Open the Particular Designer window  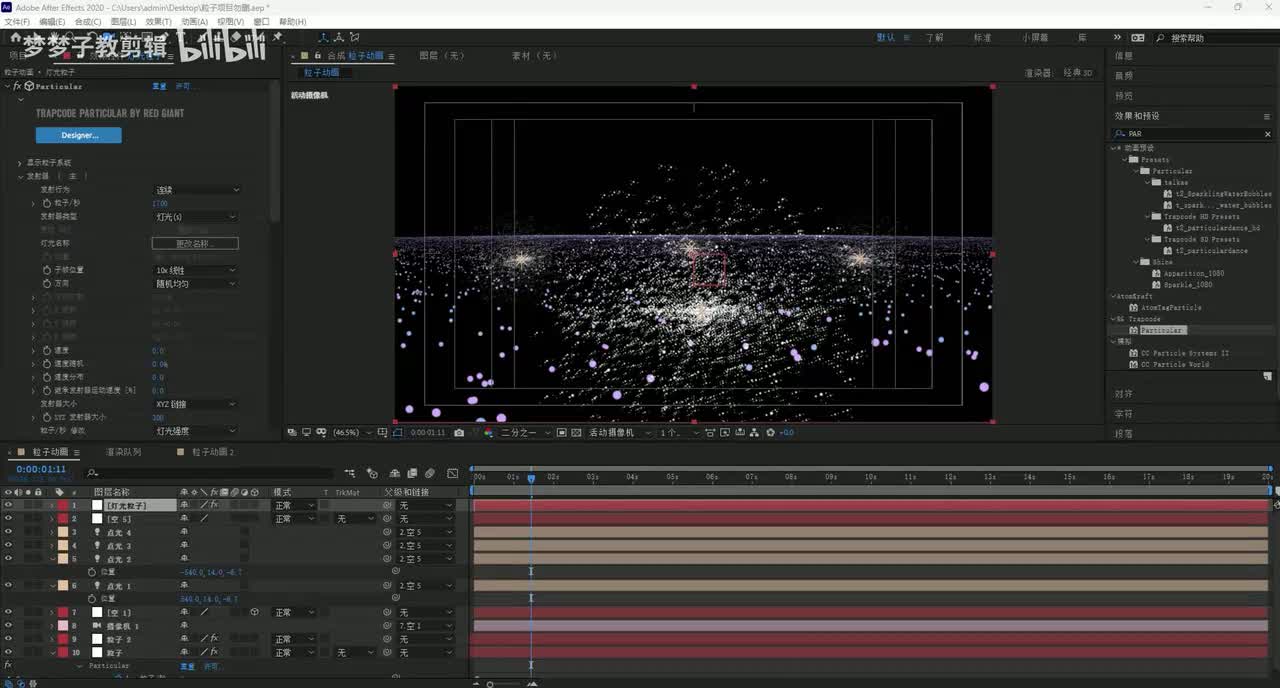(78, 135)
